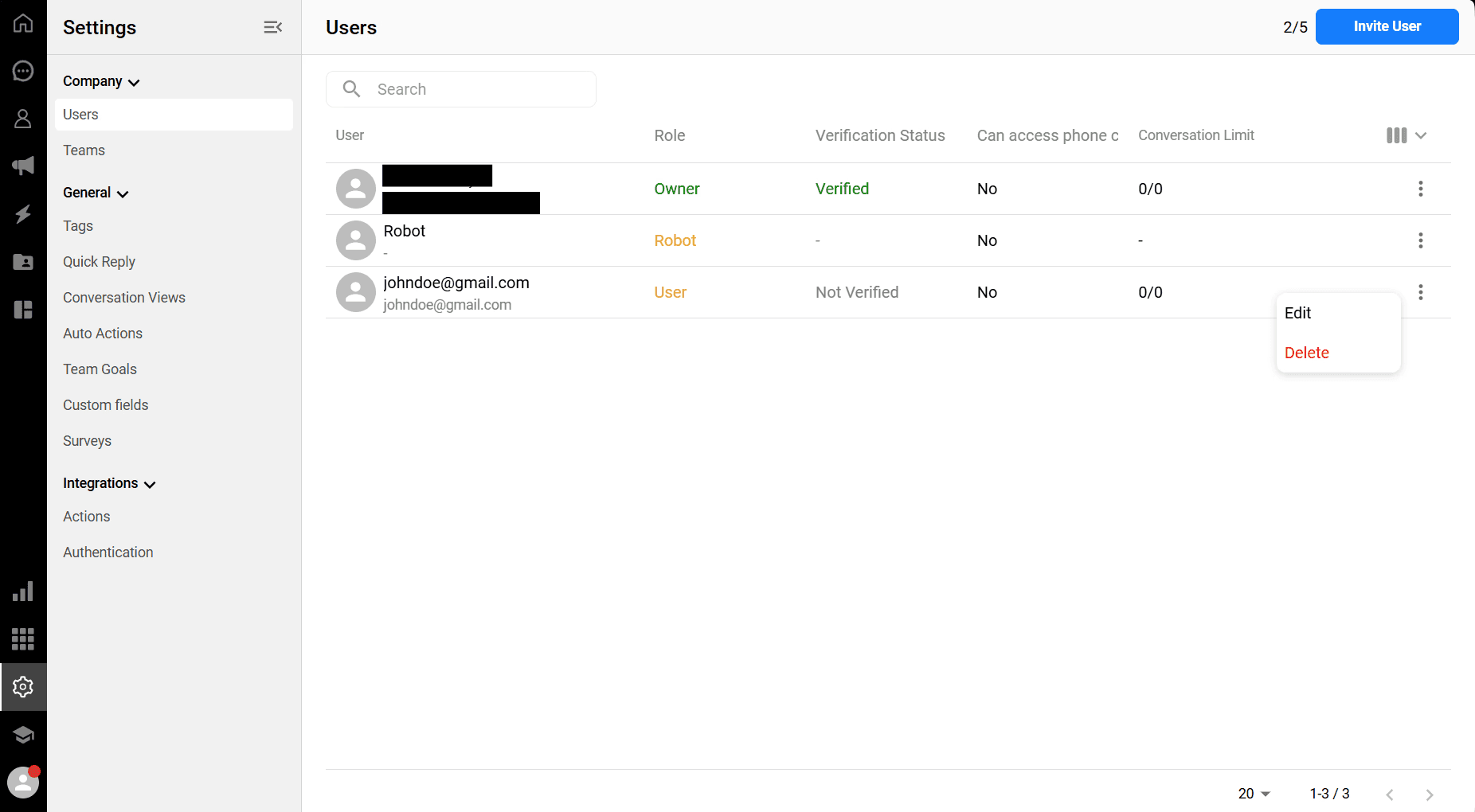
Task: Click the Owner role label
Action: pos(677,189)
